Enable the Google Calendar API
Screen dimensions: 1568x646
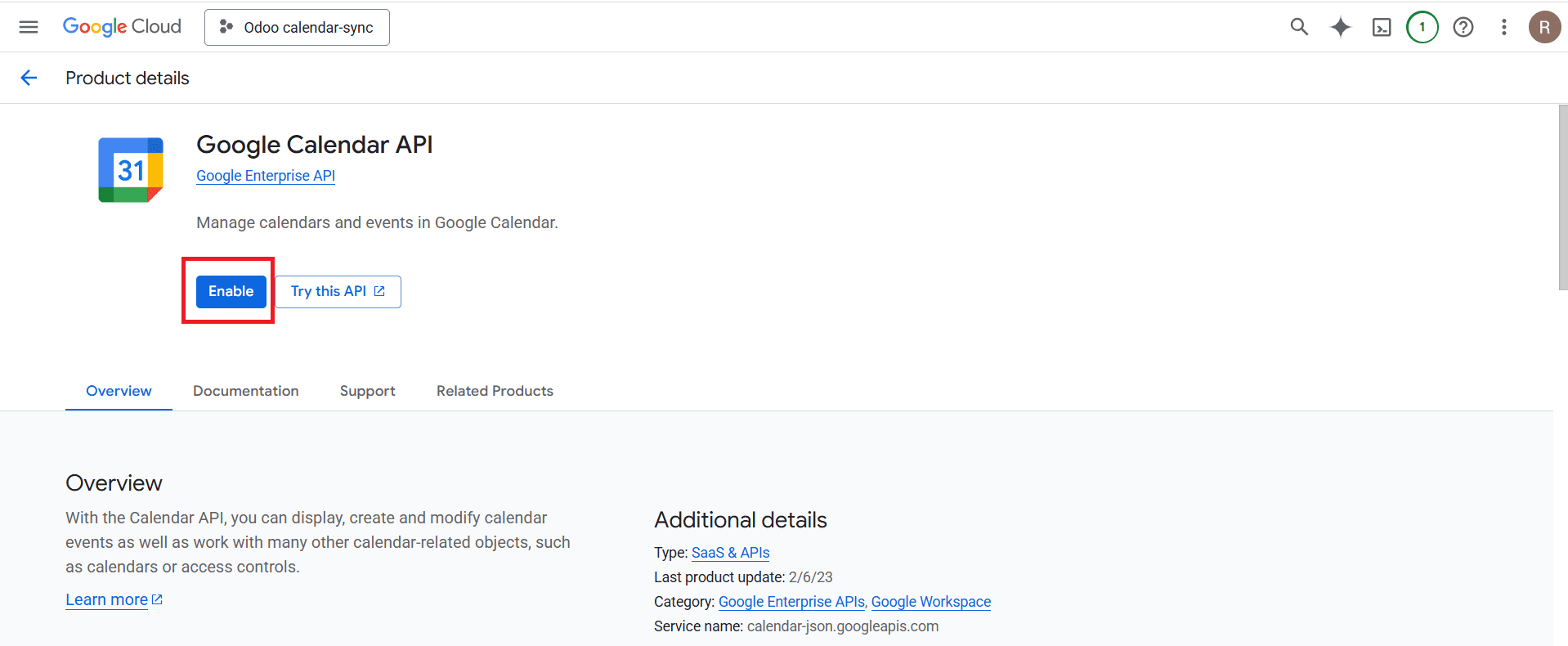(x=231, y=291)
